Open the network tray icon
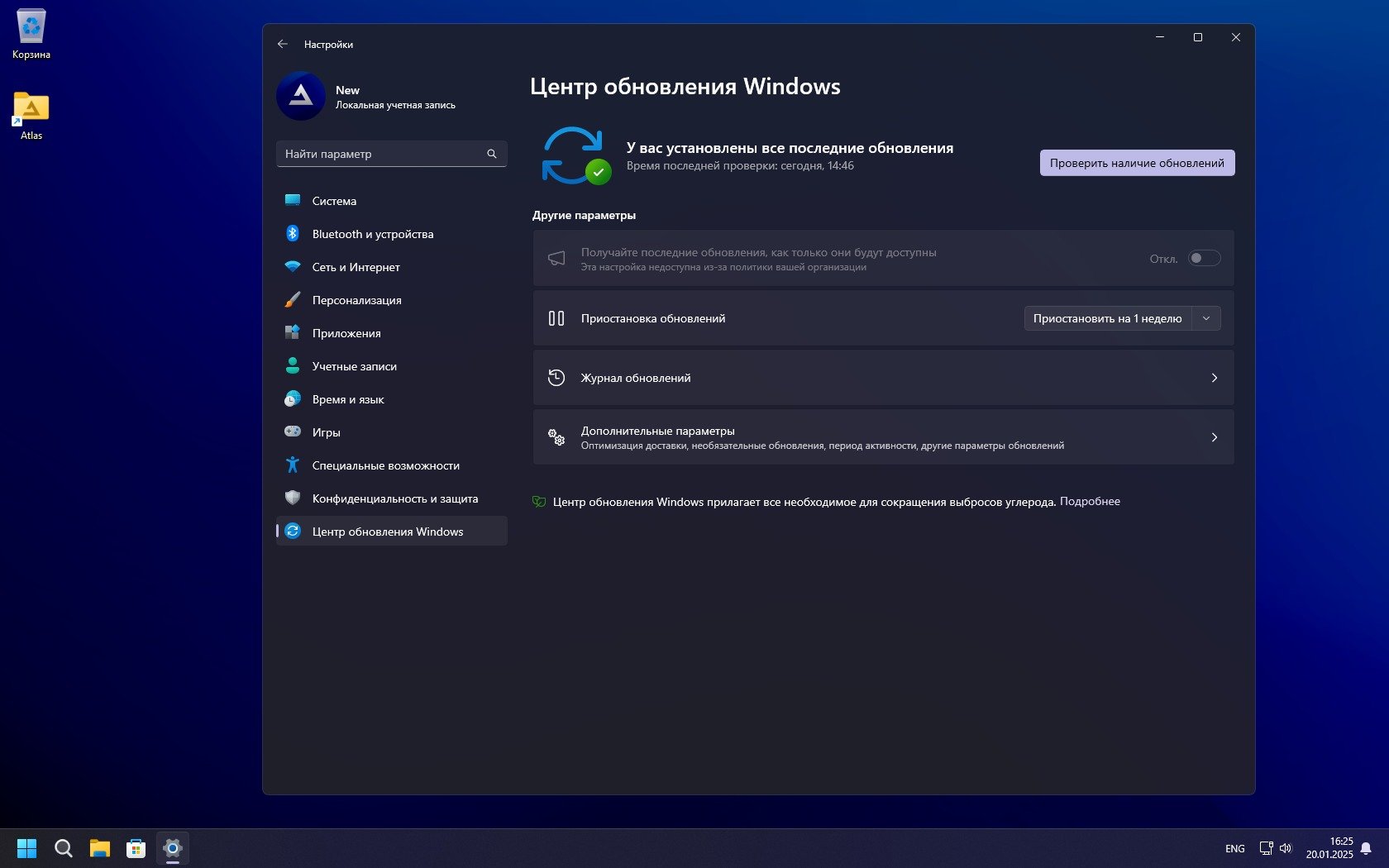 pyautogui.click(x=1266, y=848)
